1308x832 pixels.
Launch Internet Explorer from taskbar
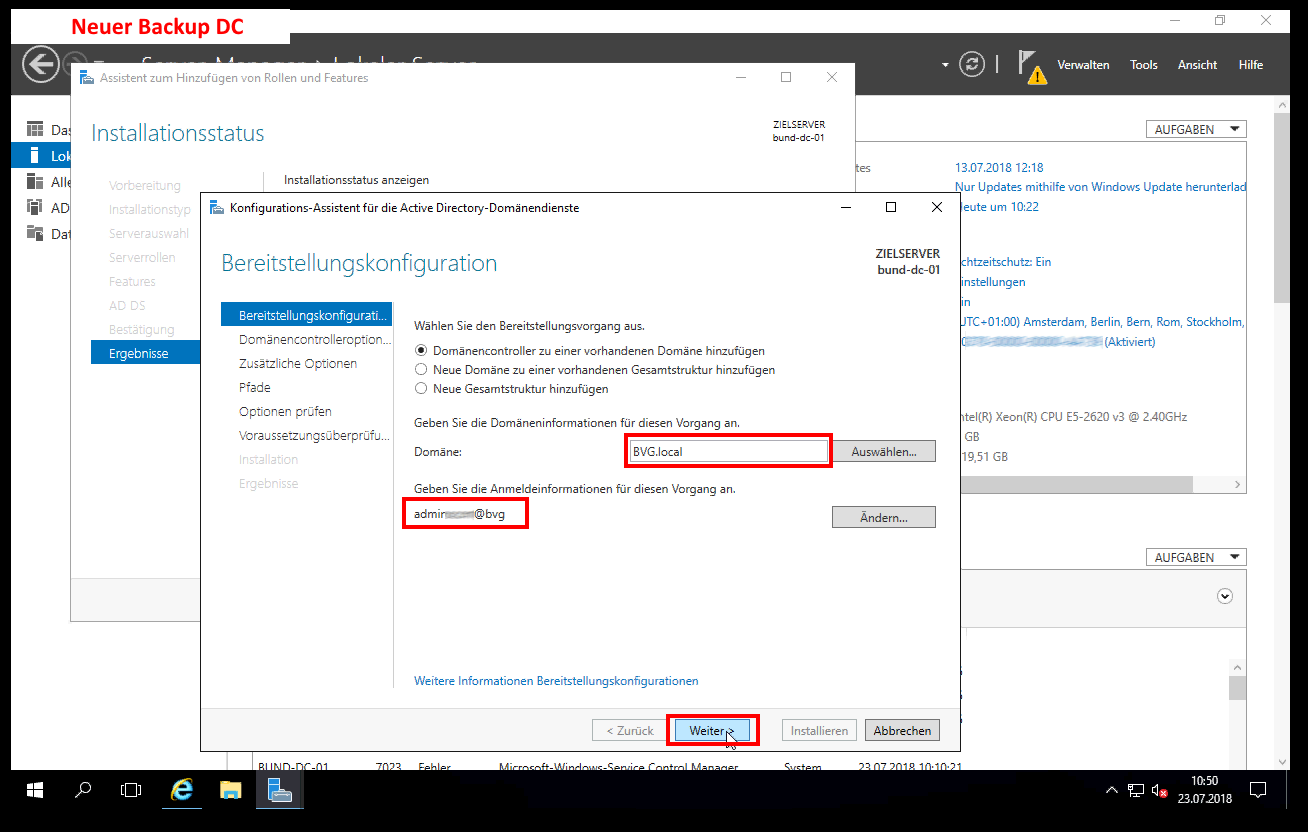pos(182,790)
